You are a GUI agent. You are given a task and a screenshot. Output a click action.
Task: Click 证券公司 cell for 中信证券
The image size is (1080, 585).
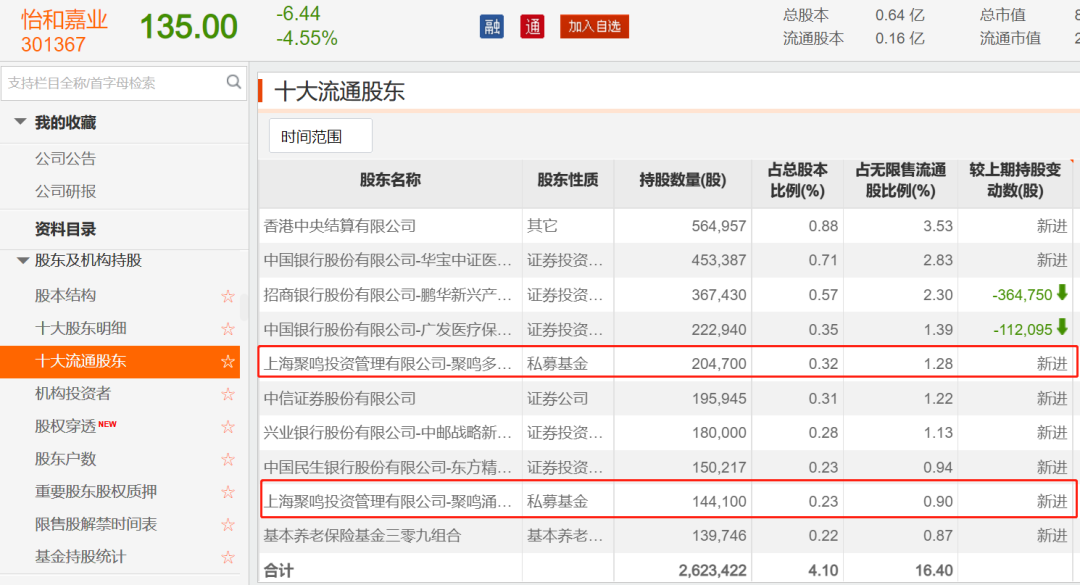557,398
